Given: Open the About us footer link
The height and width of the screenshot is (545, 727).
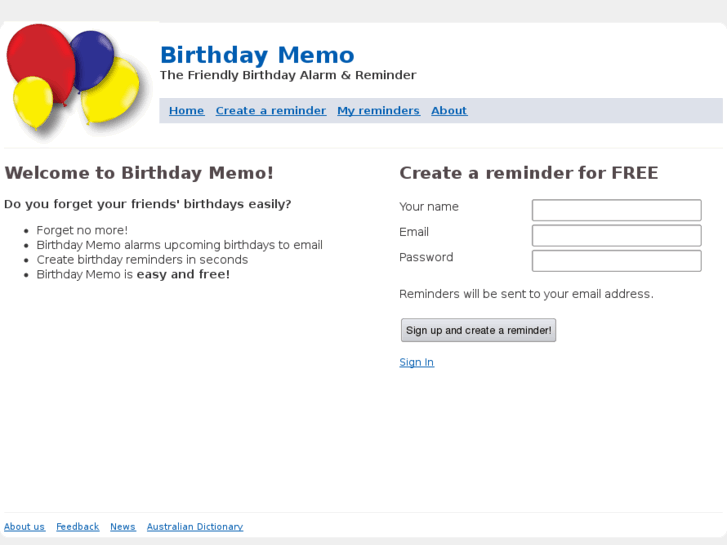Looking at the screenshot, I should pyautogui.click(x=24, y=527).
